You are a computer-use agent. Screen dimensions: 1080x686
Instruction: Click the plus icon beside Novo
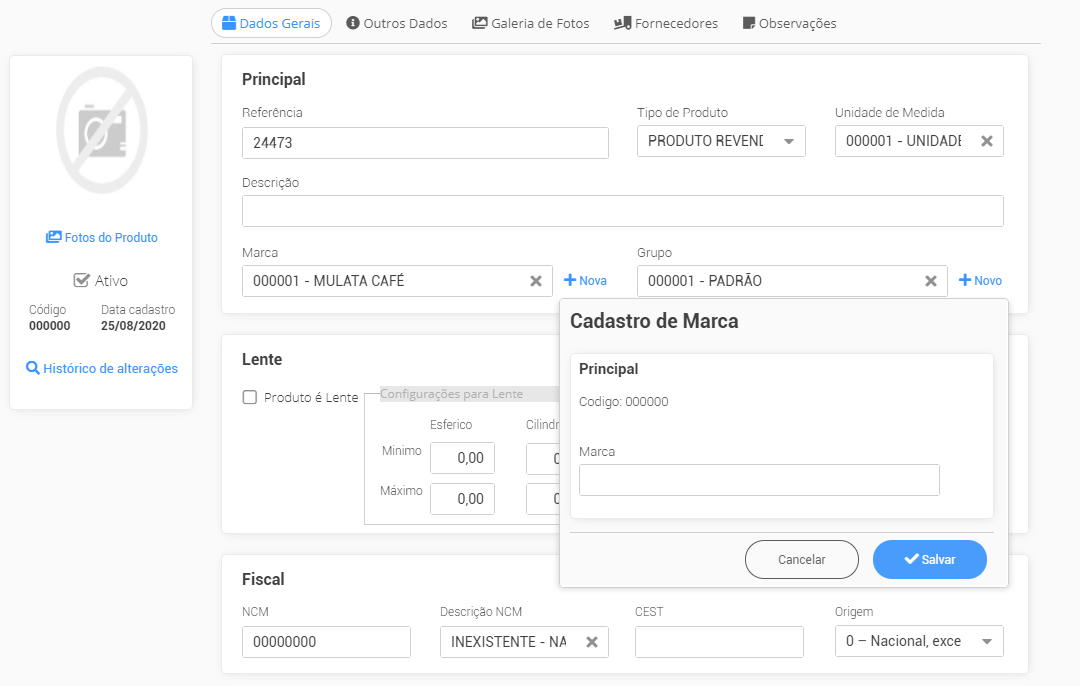point(965,280)
